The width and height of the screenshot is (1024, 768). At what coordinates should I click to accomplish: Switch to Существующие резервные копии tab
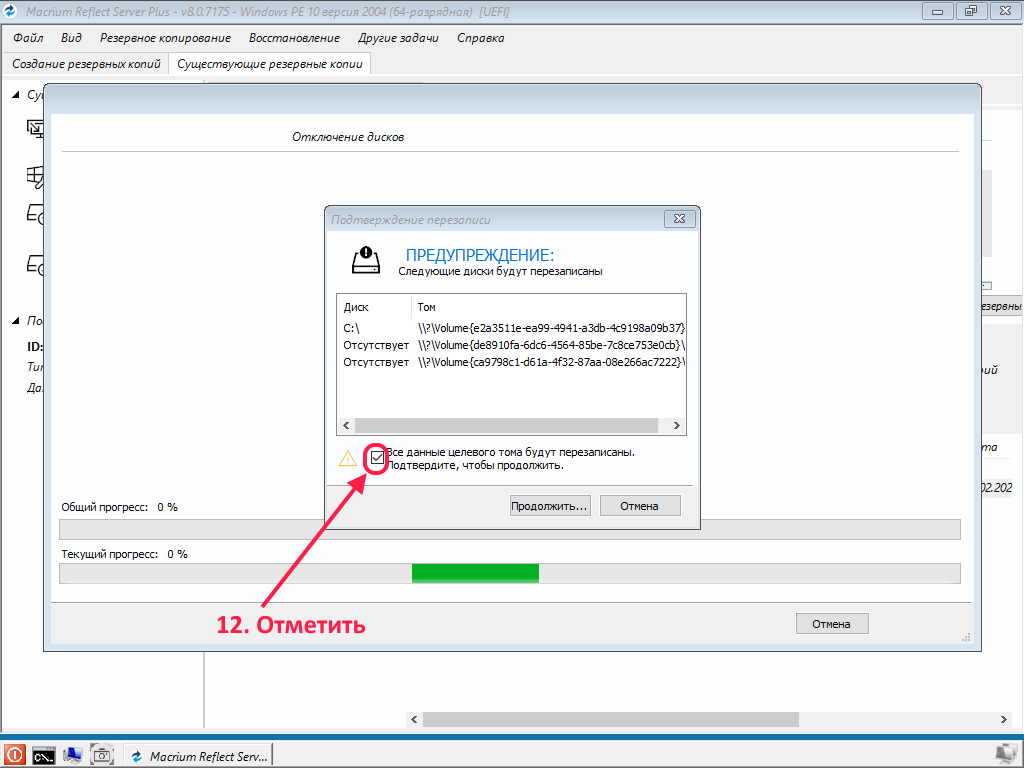(270, 64)
